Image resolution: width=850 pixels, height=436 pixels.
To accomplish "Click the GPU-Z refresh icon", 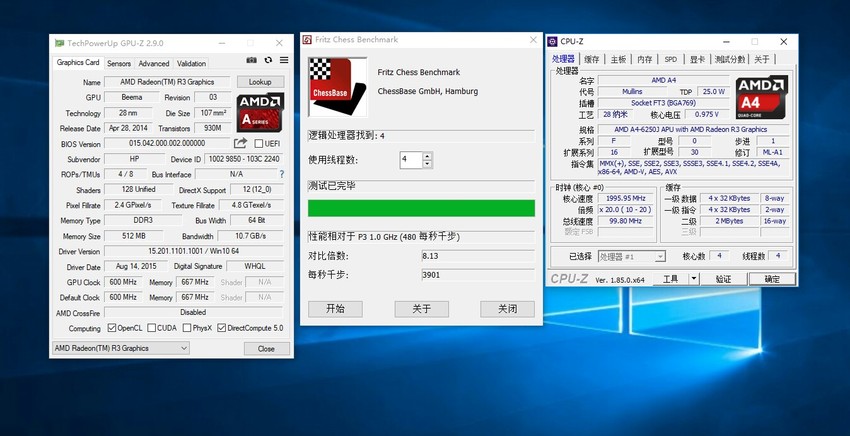I will [268, 60].
